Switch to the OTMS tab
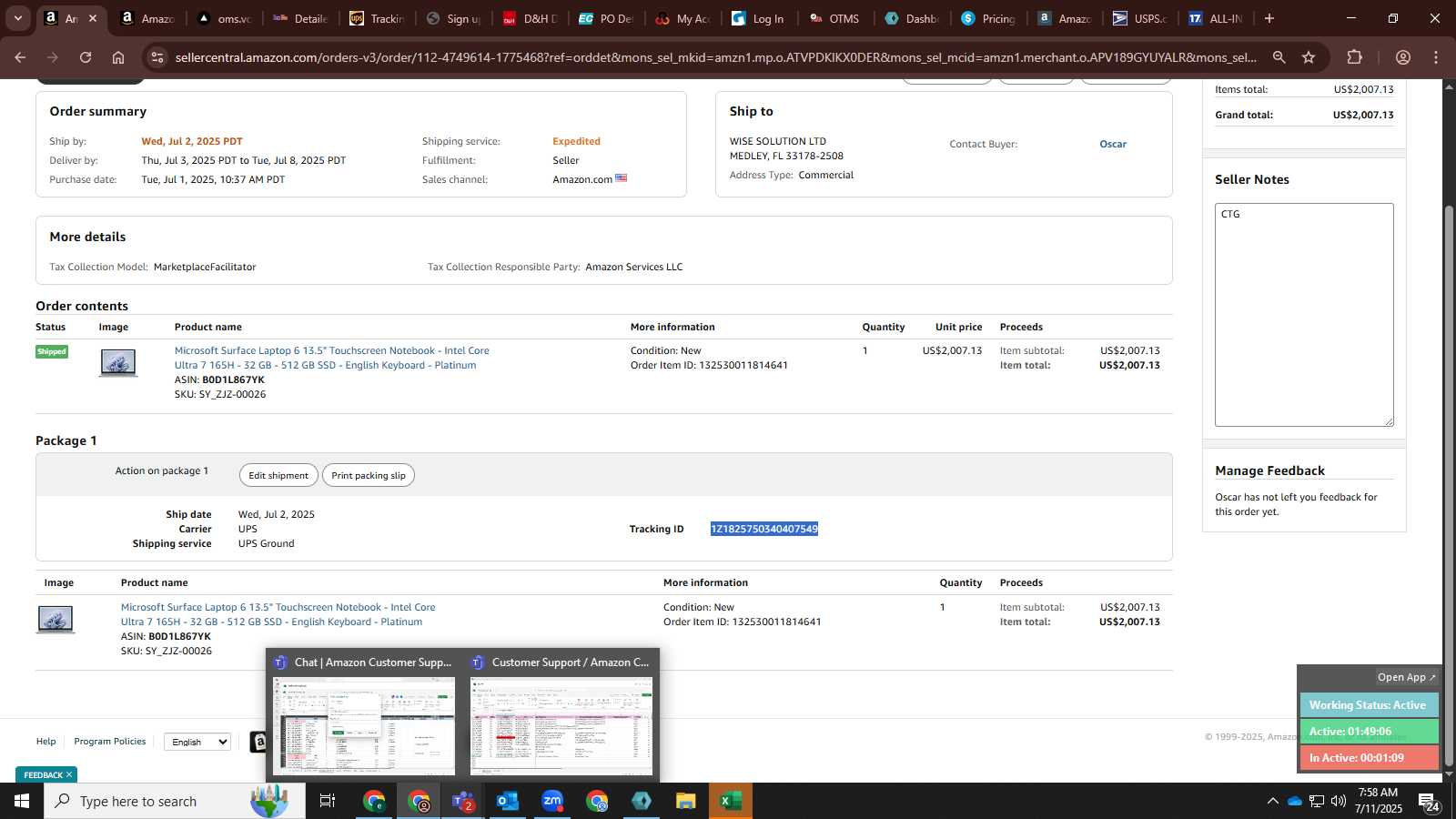The height and width of the screenshot is (819, 1456). pyautogui.click(x=835, y=18)
